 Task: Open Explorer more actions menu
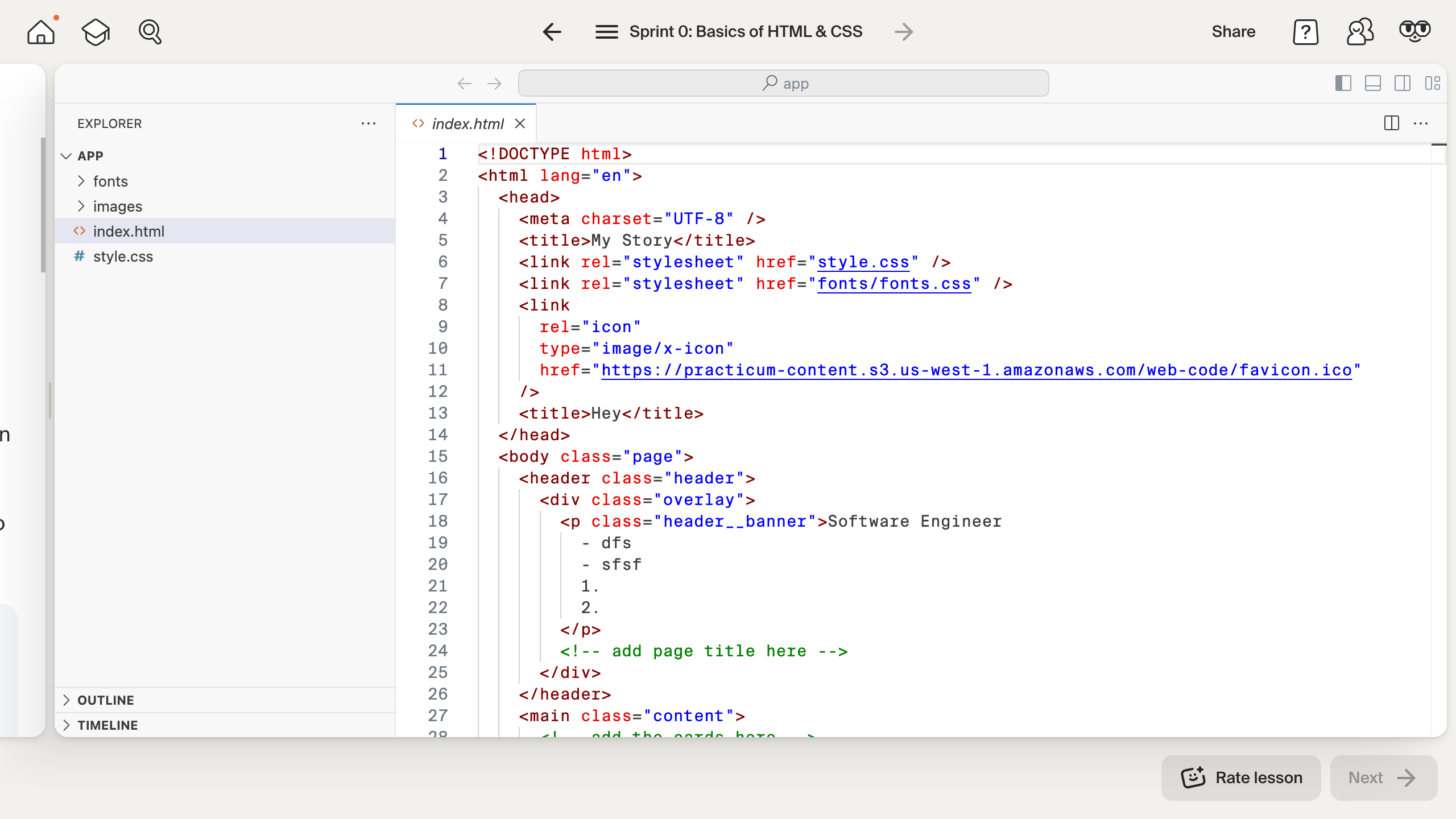tap(369, 123)
